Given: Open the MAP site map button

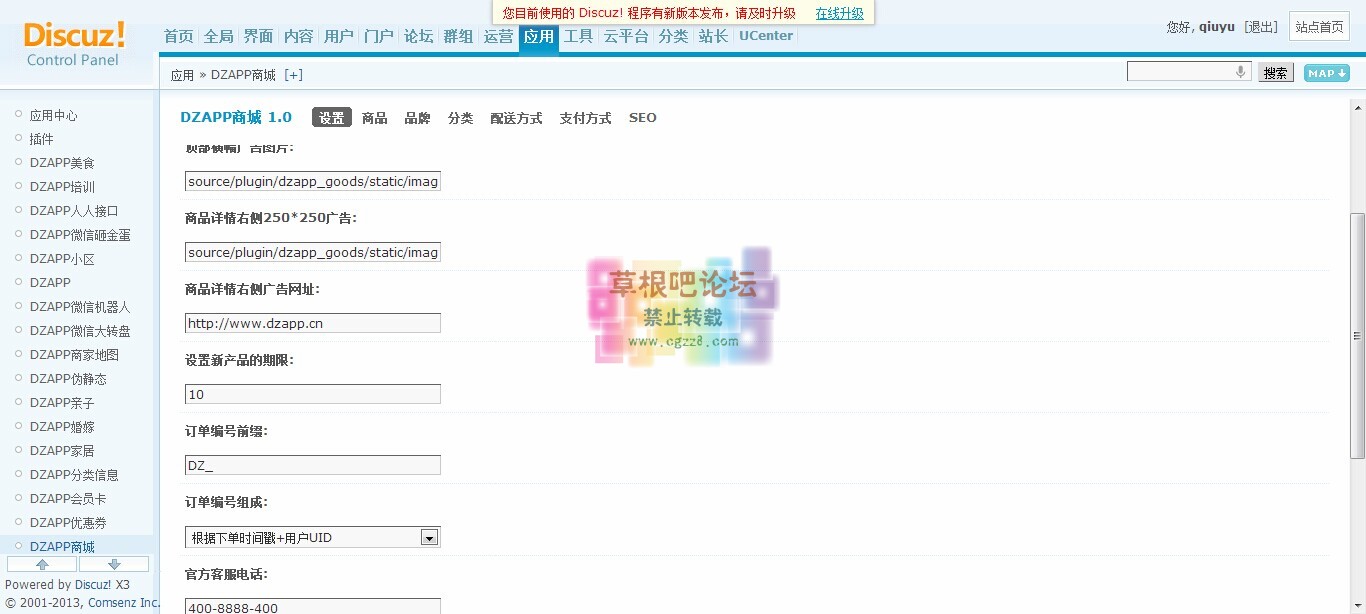Looking at the screenshot, I should click(1326, 73).
